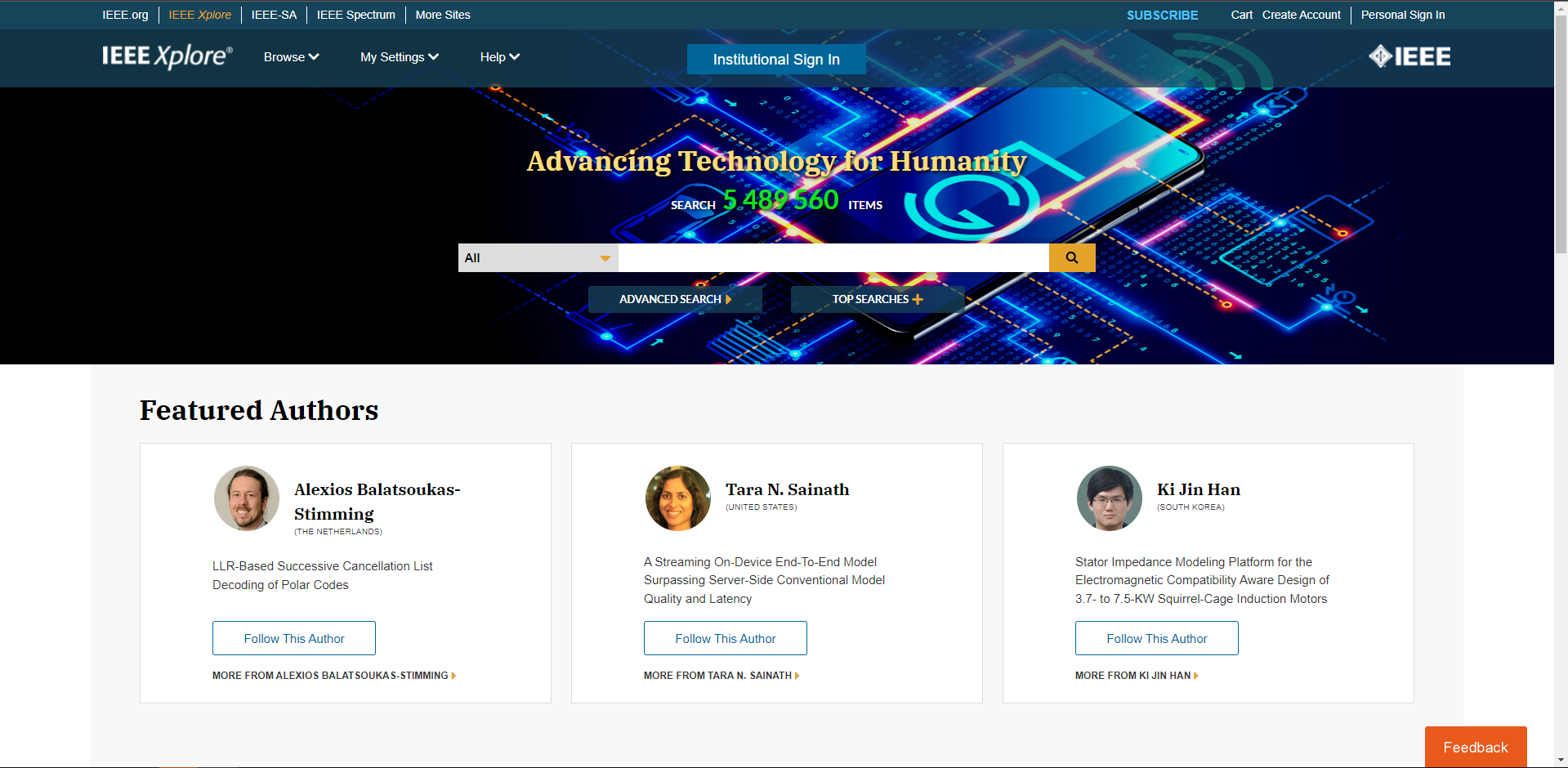Click Ki Jin Han's profile photo
The image size is (1568, 768).
point(1110,498)
